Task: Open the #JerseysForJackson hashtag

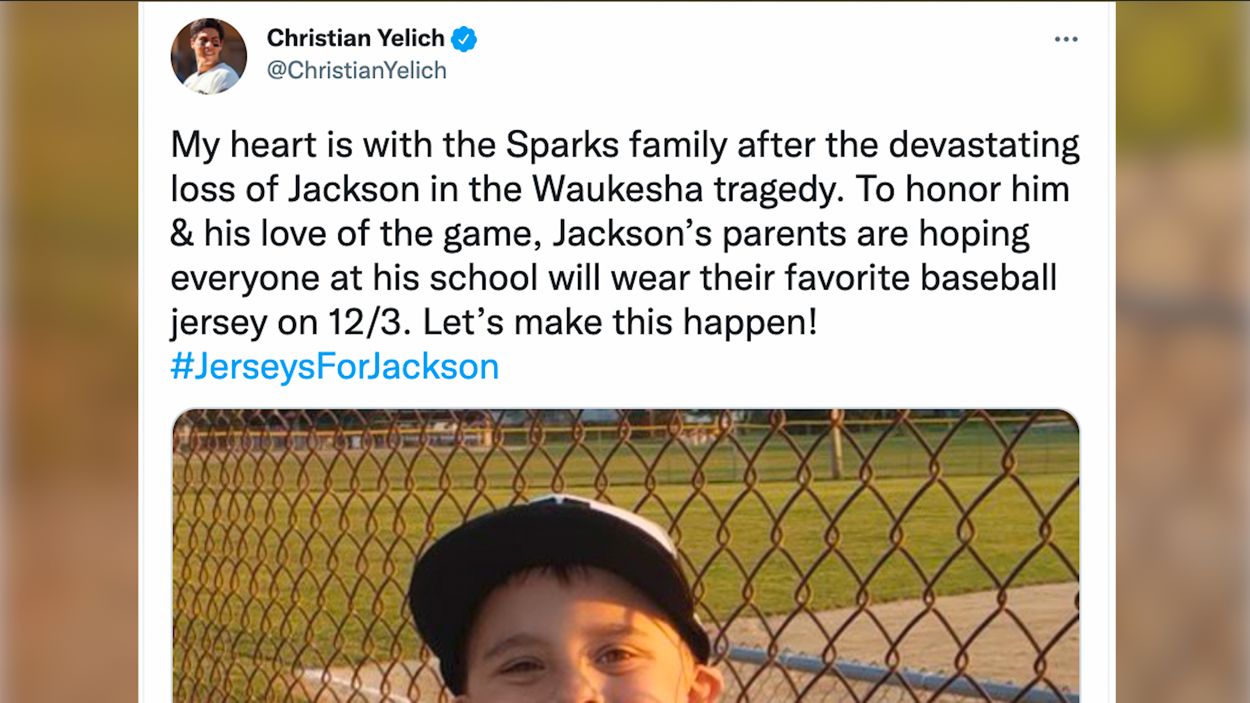Action: click(x=334, y=366)
